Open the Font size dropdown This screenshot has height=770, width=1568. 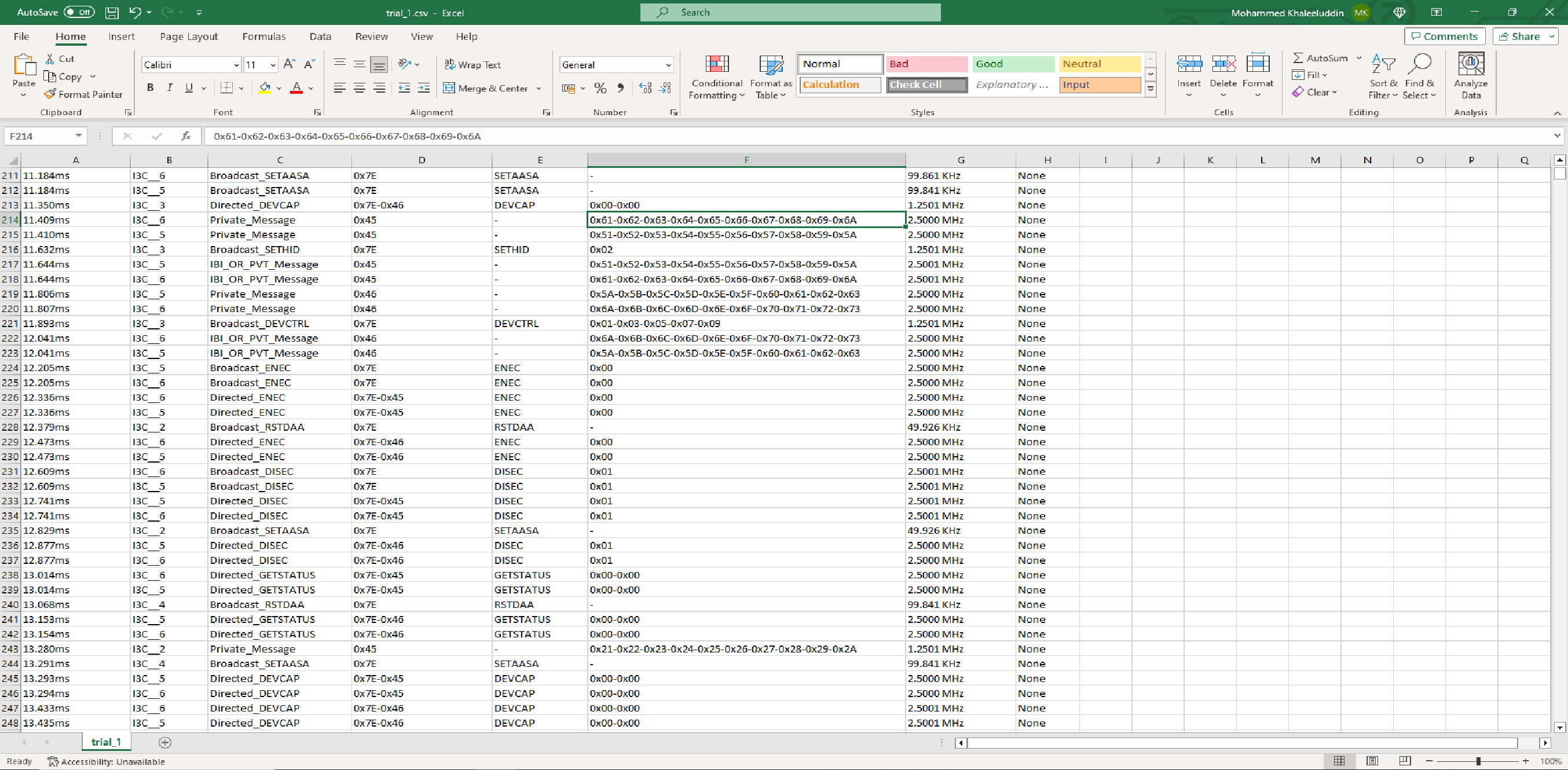pyautogui.click(x=273, y=64)
